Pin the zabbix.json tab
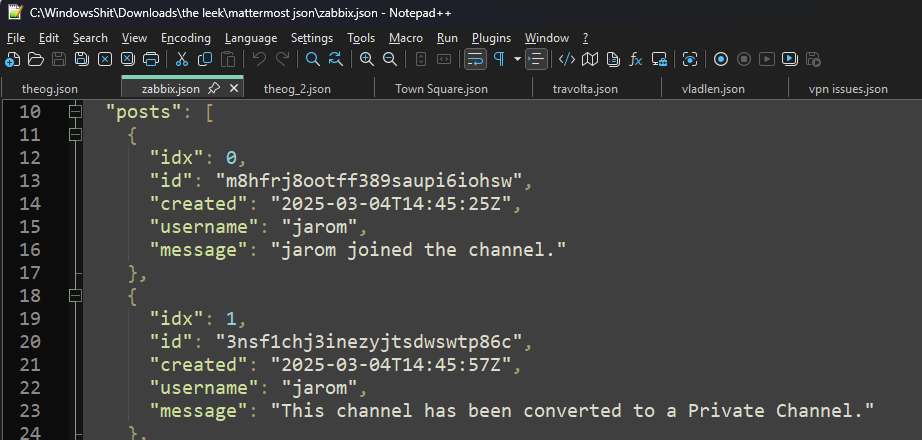 tap(215, 89)
